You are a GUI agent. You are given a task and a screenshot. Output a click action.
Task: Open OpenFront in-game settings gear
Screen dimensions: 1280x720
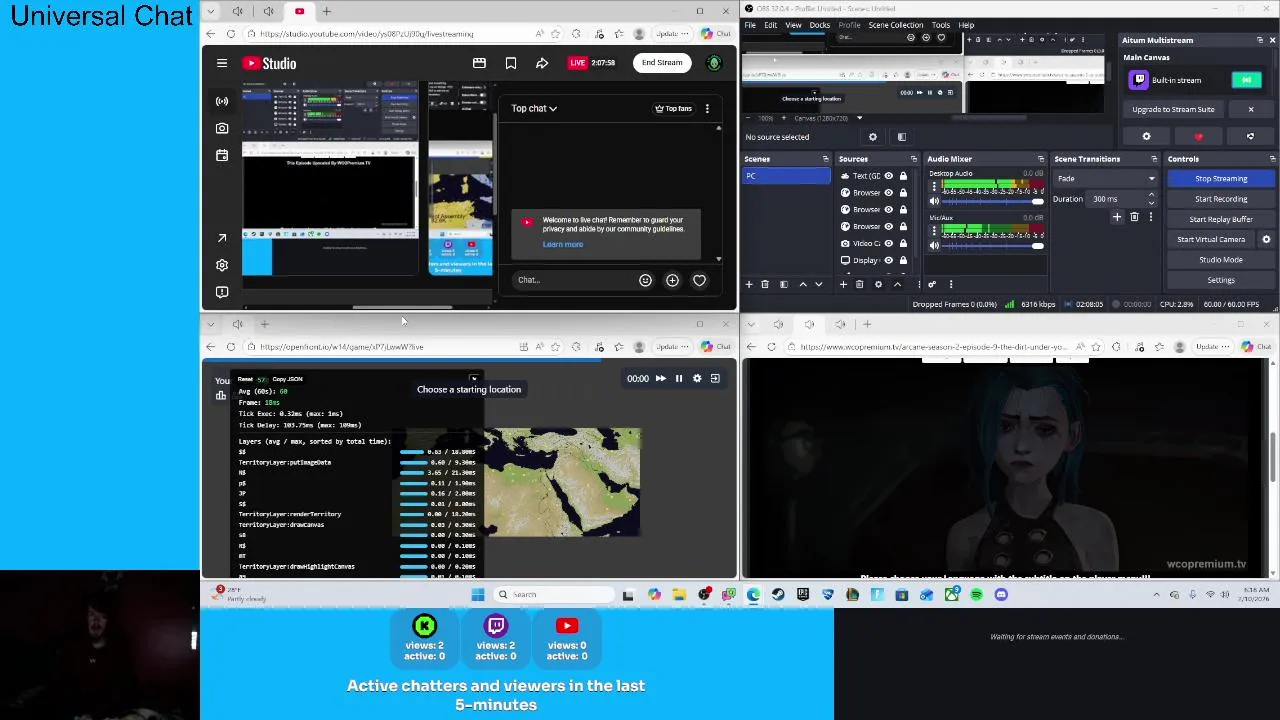pyautogui.click(x=697, y=378)
